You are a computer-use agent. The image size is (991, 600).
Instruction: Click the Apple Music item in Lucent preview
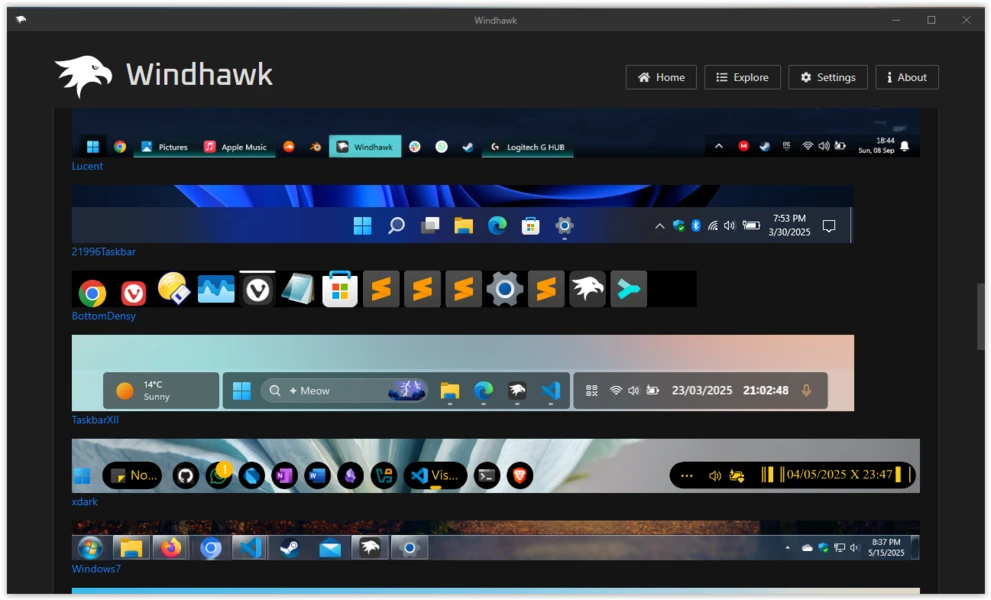tap(235, 147)
